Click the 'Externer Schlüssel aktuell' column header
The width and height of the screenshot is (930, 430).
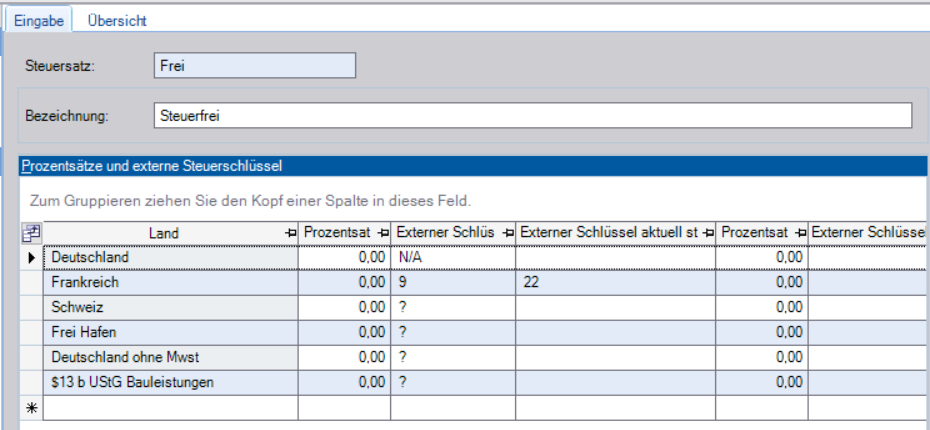click(608, 233)
